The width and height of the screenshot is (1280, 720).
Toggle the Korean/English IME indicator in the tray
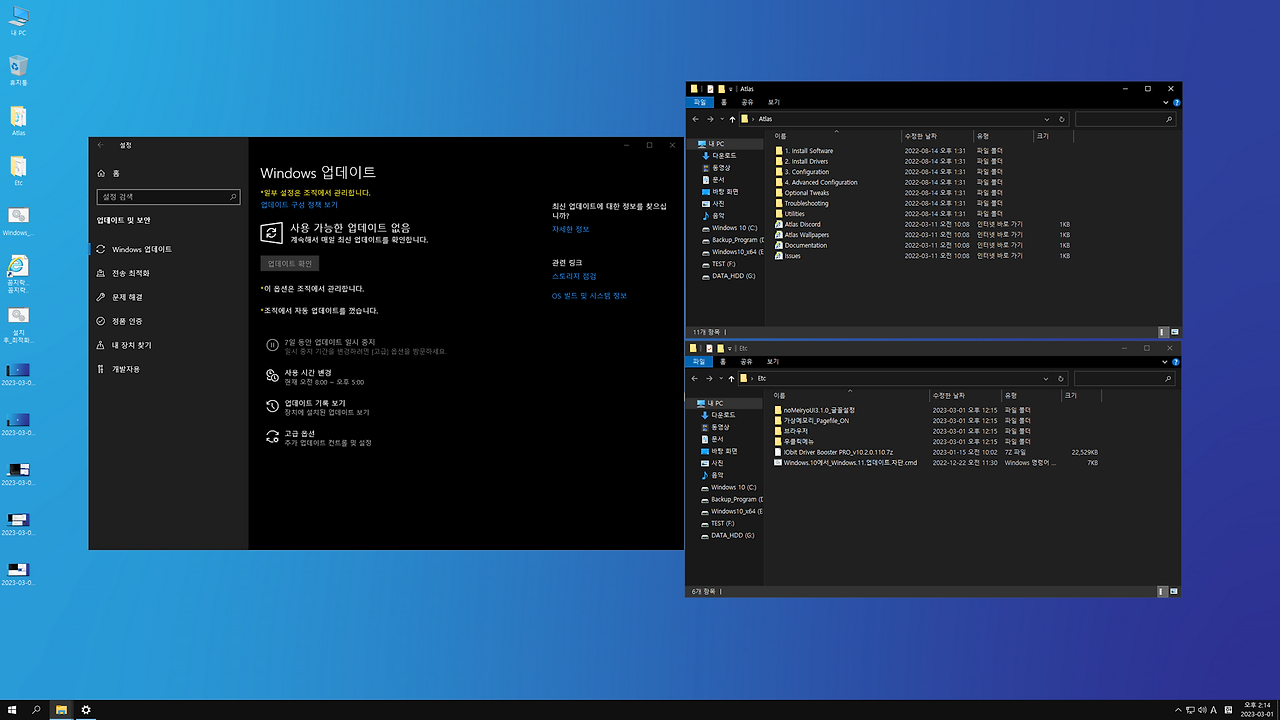[x=1212, y=708]
